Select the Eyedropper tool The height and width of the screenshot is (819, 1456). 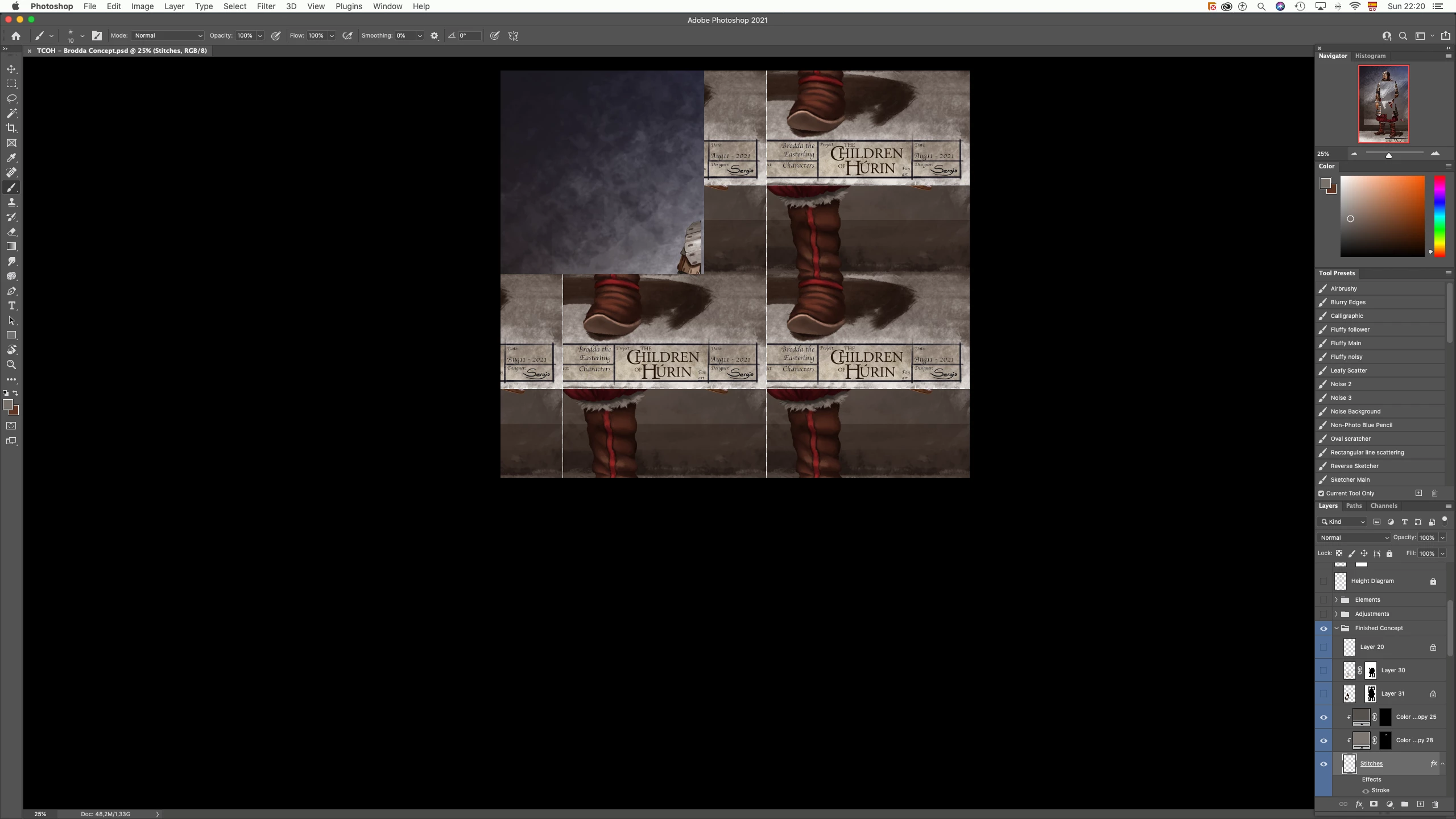click(11, 158)
